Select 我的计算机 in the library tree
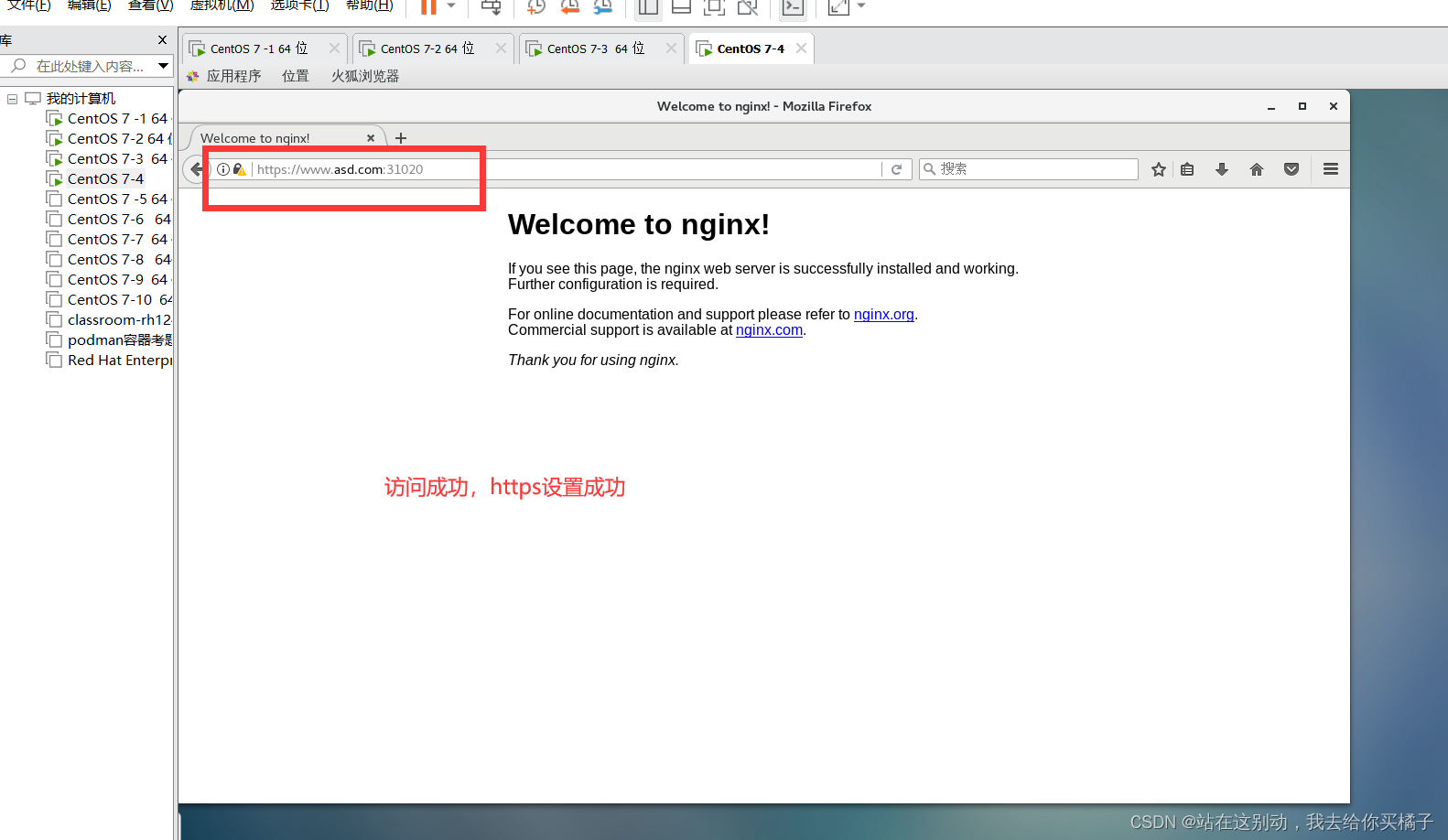Image resolution: width=1448 pixels, height=840 pixels. (81, 98)
